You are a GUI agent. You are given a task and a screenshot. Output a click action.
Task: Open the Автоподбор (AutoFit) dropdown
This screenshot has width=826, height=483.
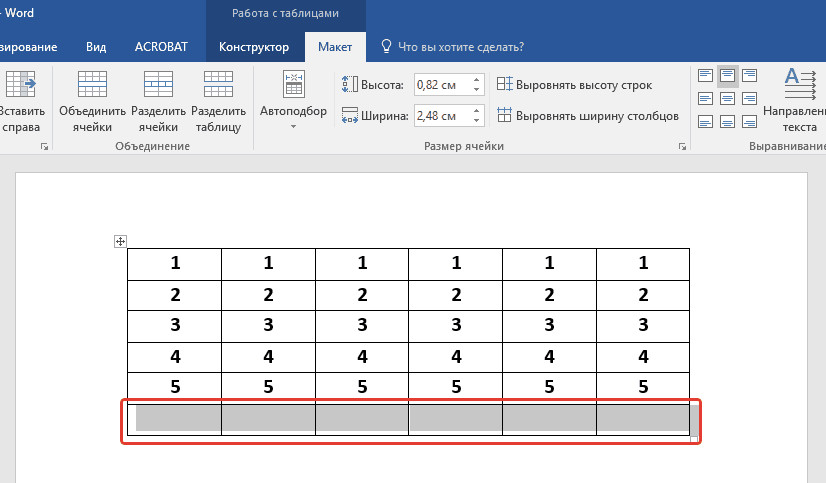[x=293, y=101]
